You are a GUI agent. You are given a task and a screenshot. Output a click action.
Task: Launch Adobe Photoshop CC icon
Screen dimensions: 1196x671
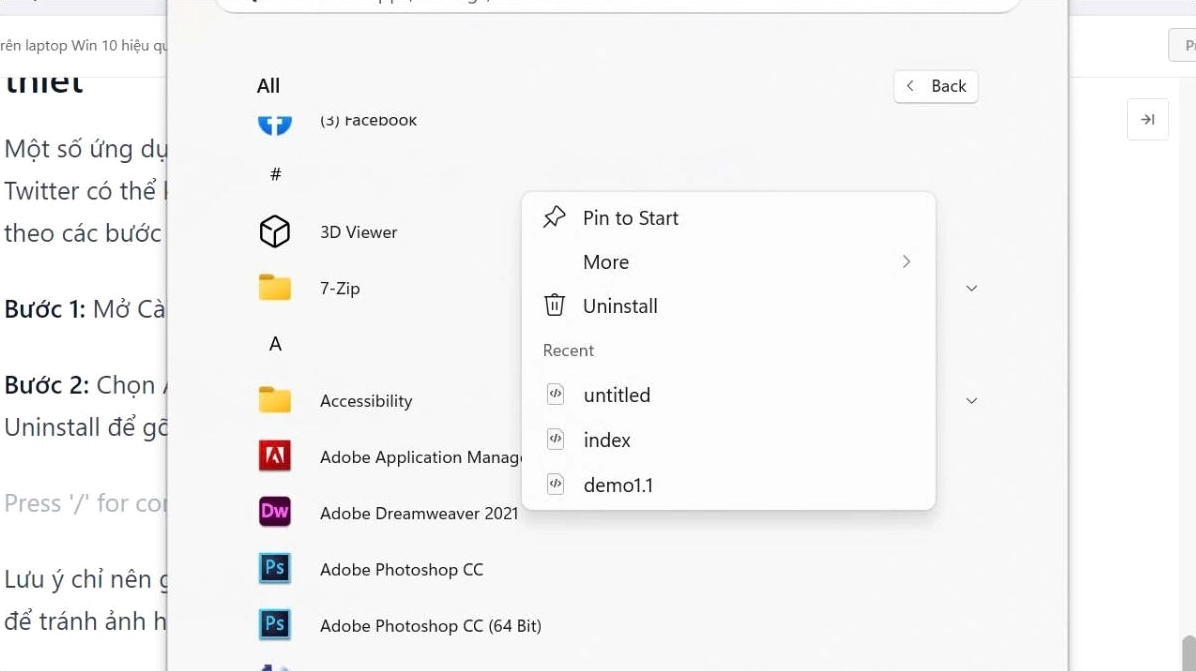pyautogui.click(x=274, y=569)
